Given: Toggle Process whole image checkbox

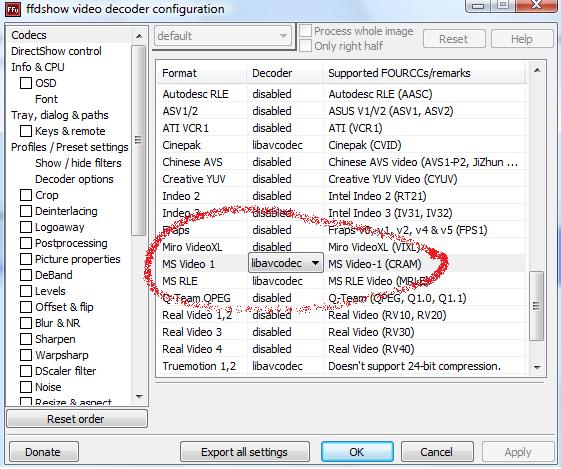Looking at the screenshot, I should tap(306, 31).
